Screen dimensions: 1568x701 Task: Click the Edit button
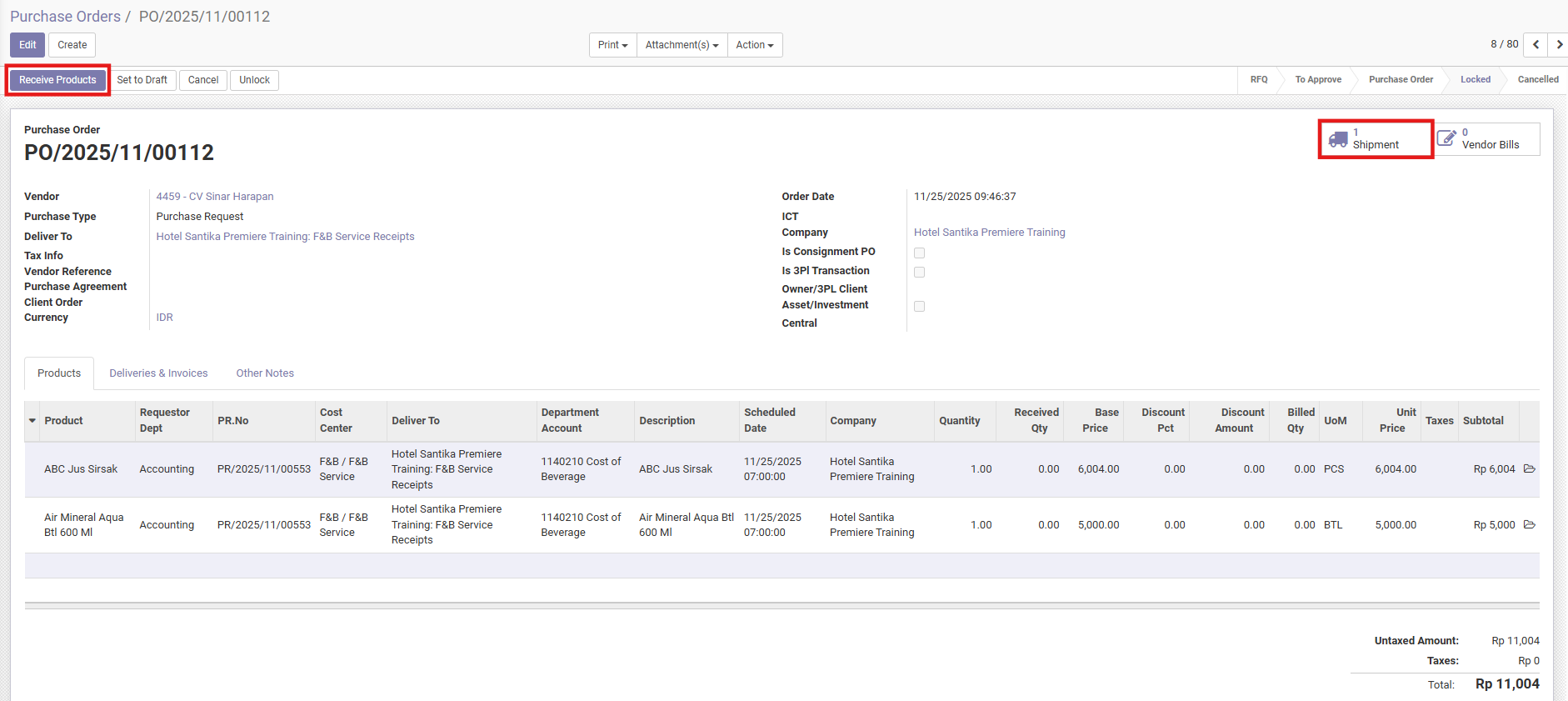[27, 45]
